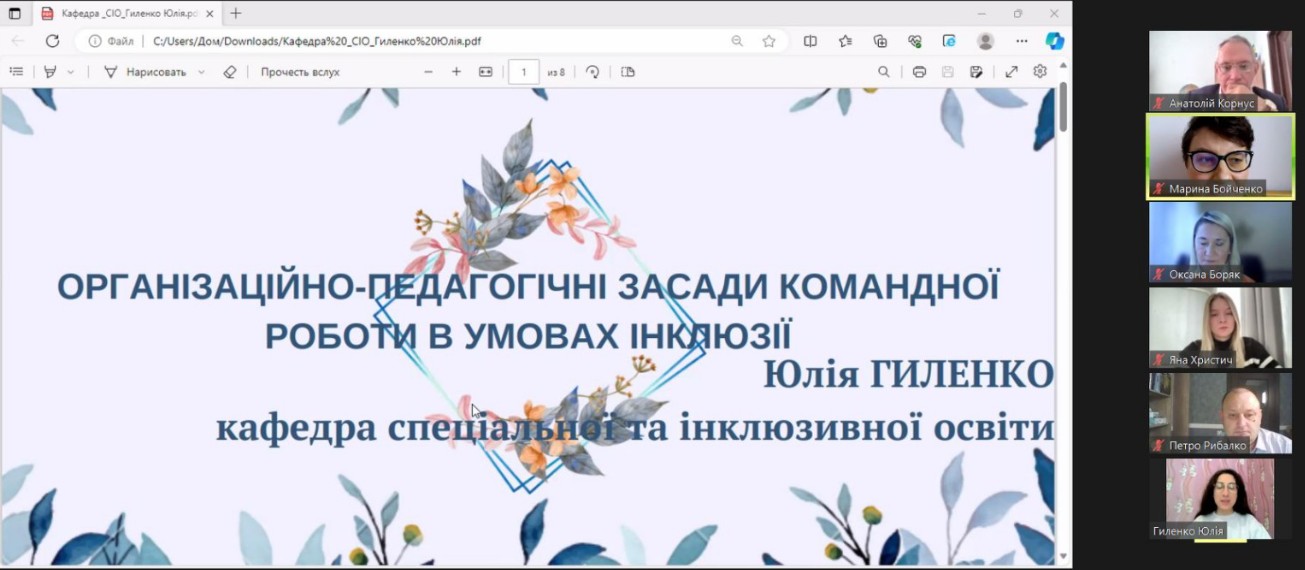Click the zoom out minus icon

[428, 72]
